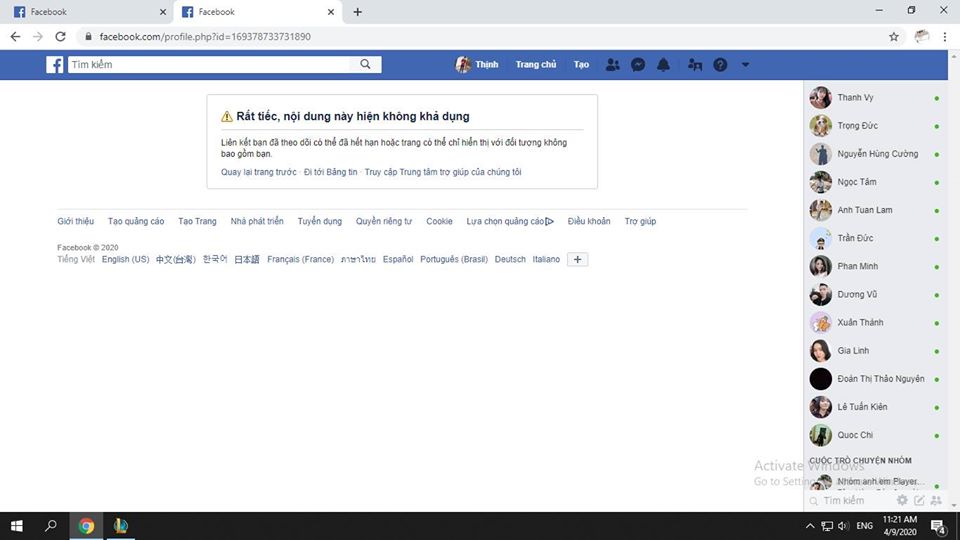The height and width of the screenshot is (540, 960).
Task: Open the Find friends icon in the navbar
Action: pos(695,64)
